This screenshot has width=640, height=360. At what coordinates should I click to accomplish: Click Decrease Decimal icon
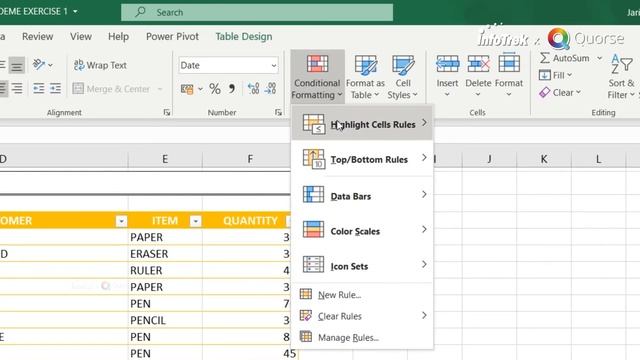pos(271,89)
